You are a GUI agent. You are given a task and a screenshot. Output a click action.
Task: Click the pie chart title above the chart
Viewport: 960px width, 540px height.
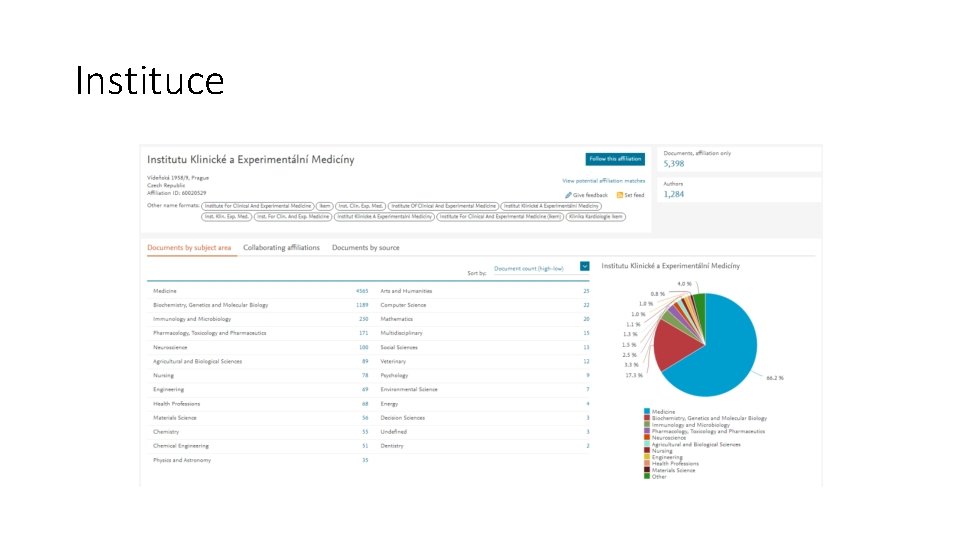tap(670, 266)
